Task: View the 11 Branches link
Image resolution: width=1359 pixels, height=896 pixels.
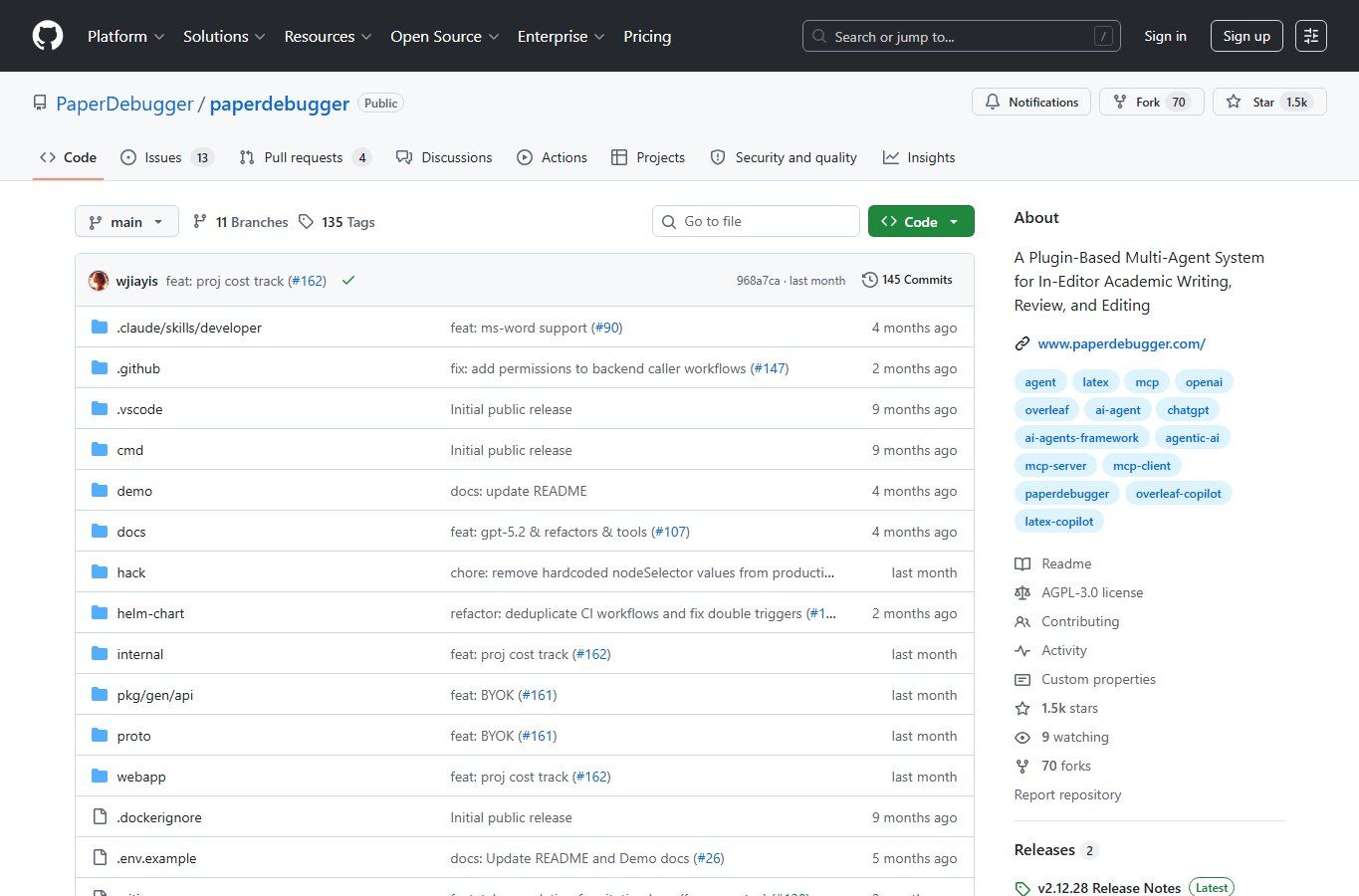Action: 240,222
